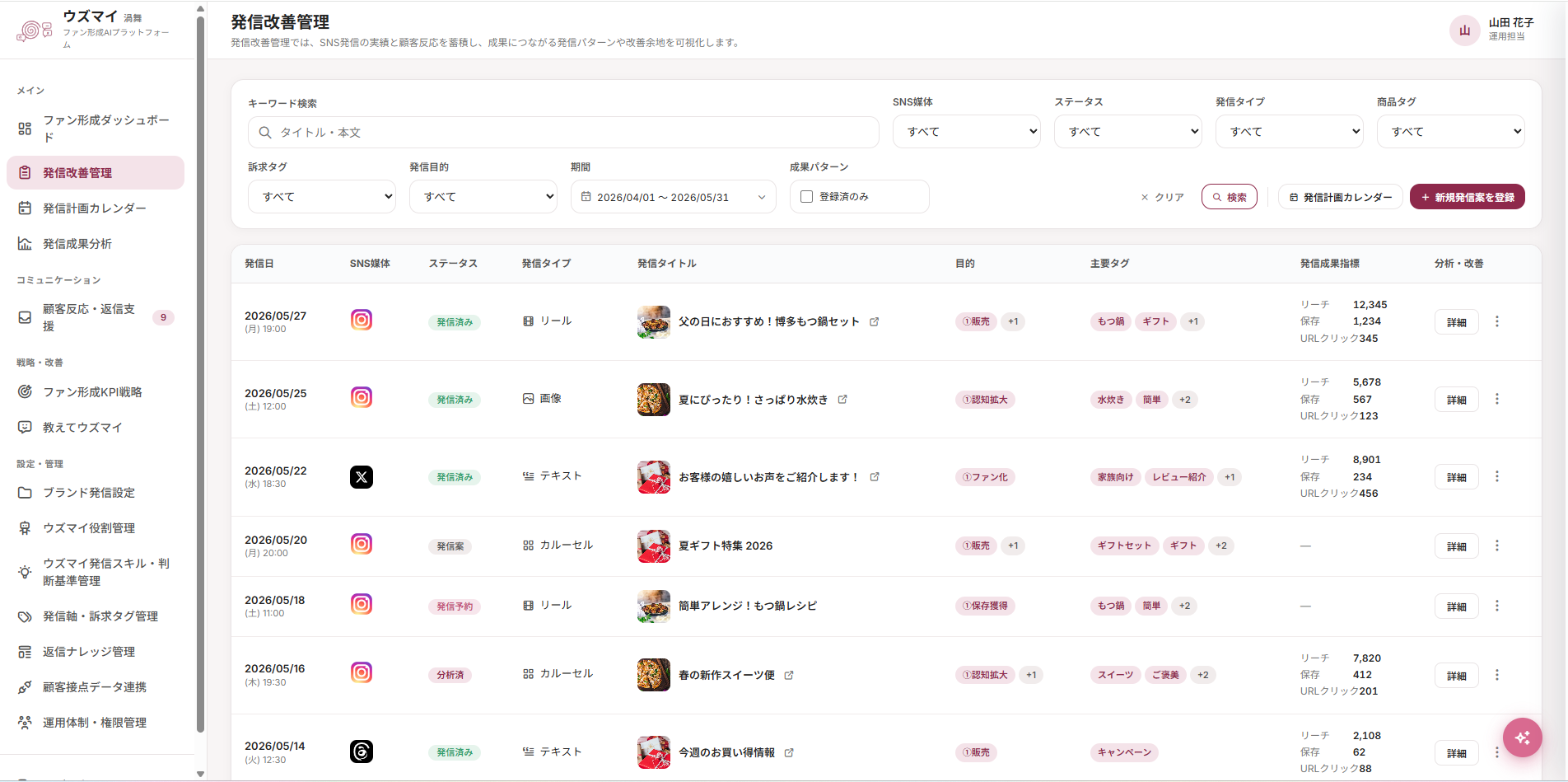The image size is (1568, 782).
Task: Open 教えてウズマイ sidebar item
Action: click(96, 428)
